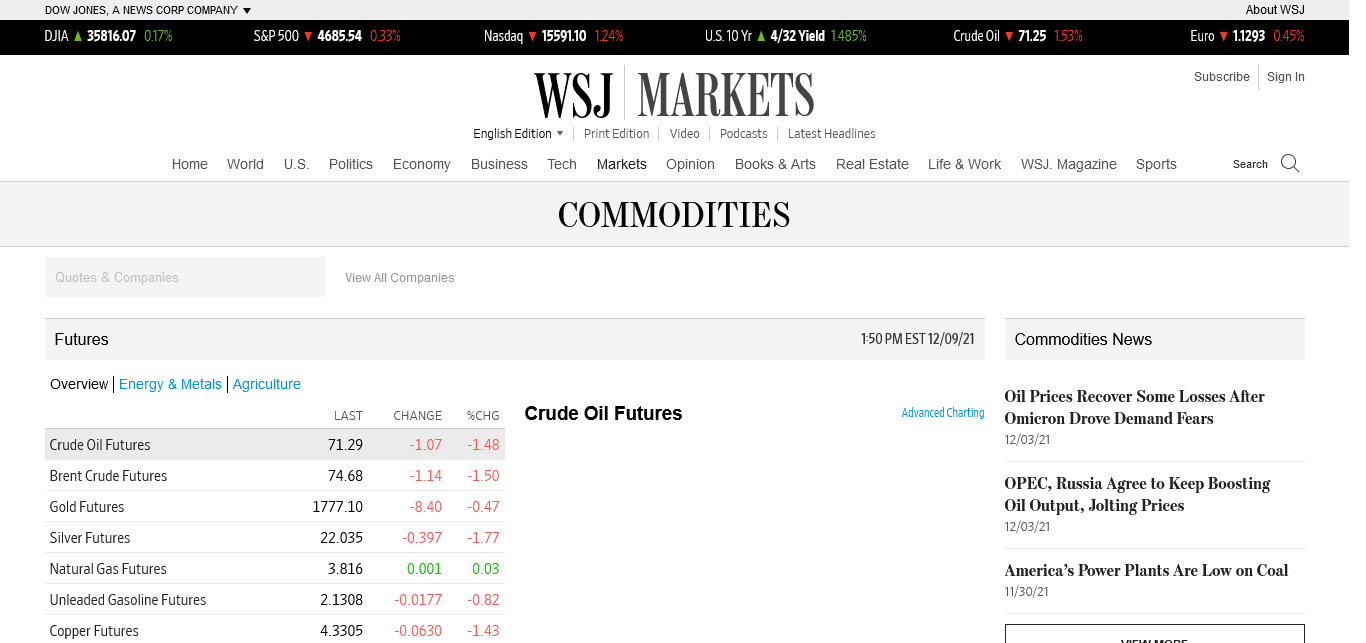Expand the Dow Jones company dropdown
Screen dimensions: 1366x643
coord(247,10)
